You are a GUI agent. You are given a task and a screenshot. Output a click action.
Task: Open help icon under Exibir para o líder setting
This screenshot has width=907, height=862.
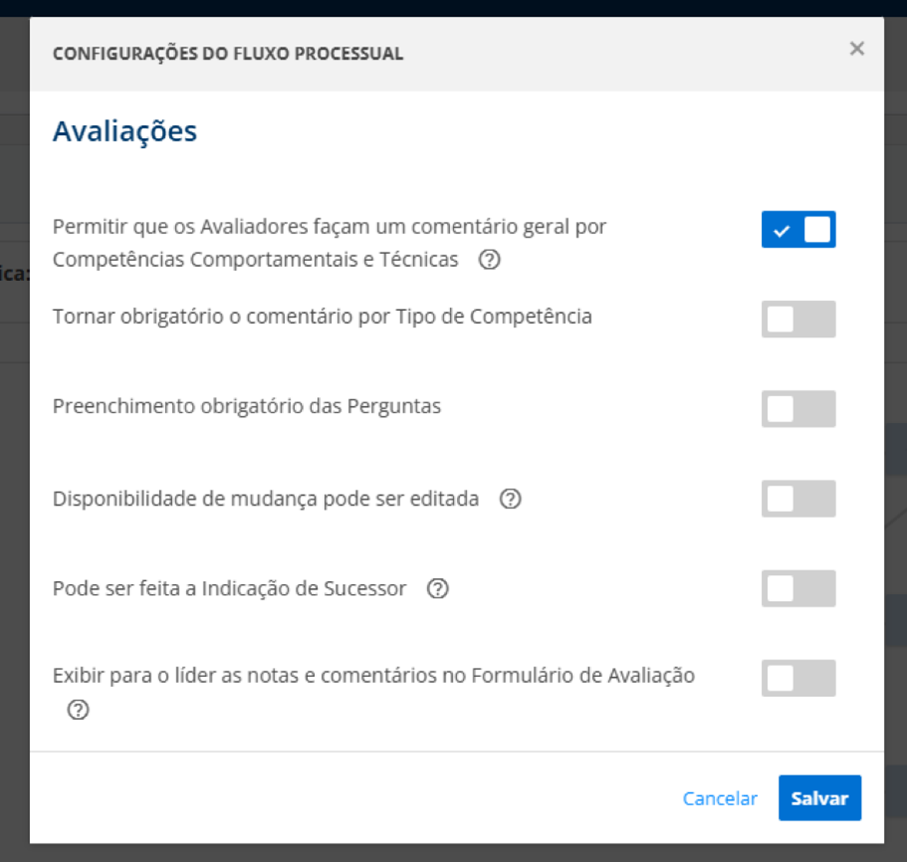[77, 711]
